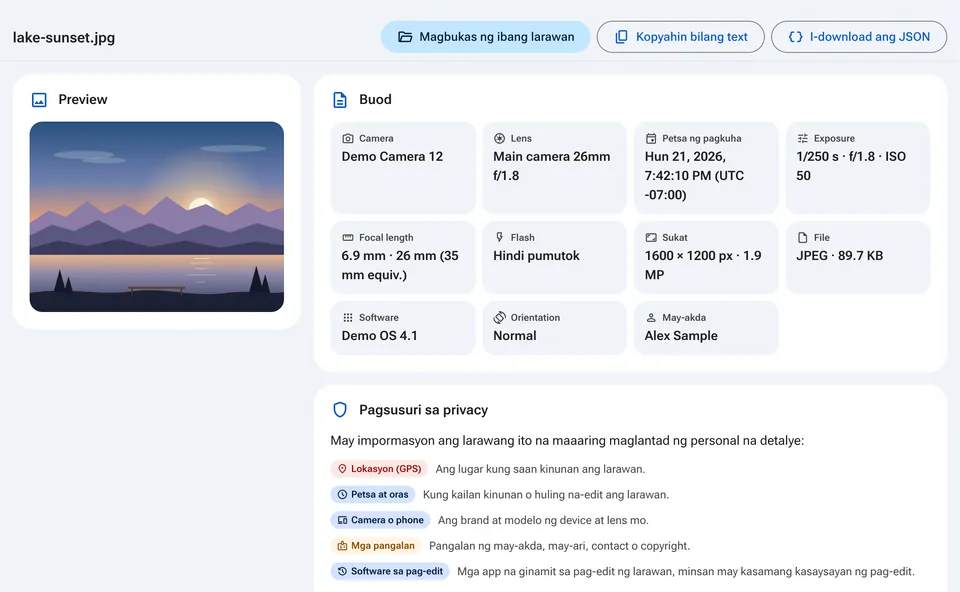Click the Camera card icon
Image resolution: width=960 pixels, height=592 pixels.
pyautogui.click(x=348, y=138)
